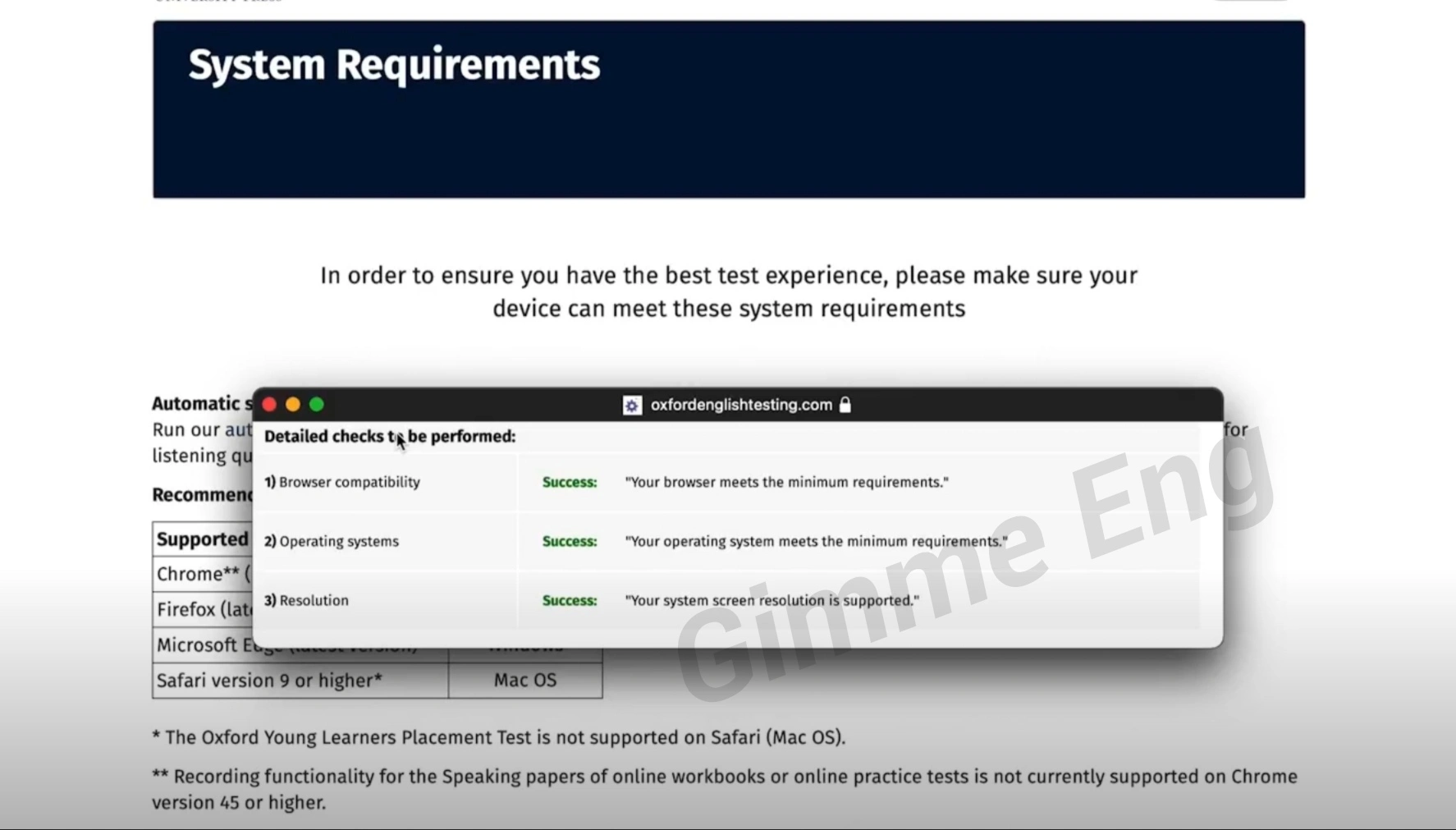Open the automatic system check link
Image resolution: width=1456 pixels, height=830 pixels.
tap(238, 430)
